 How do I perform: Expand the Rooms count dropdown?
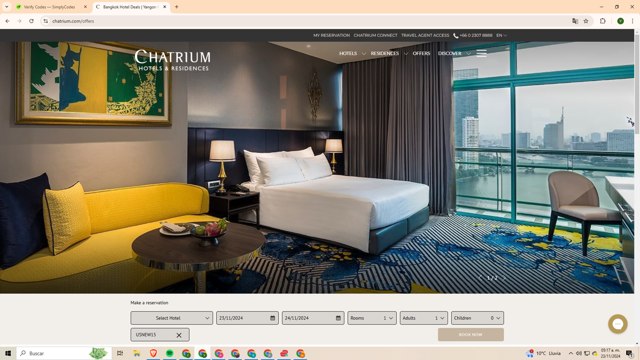point(372,318)
